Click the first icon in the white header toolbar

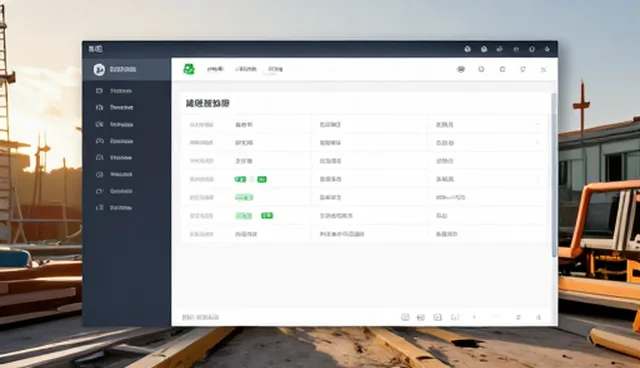pyautogui.click(x=461, y=69)
